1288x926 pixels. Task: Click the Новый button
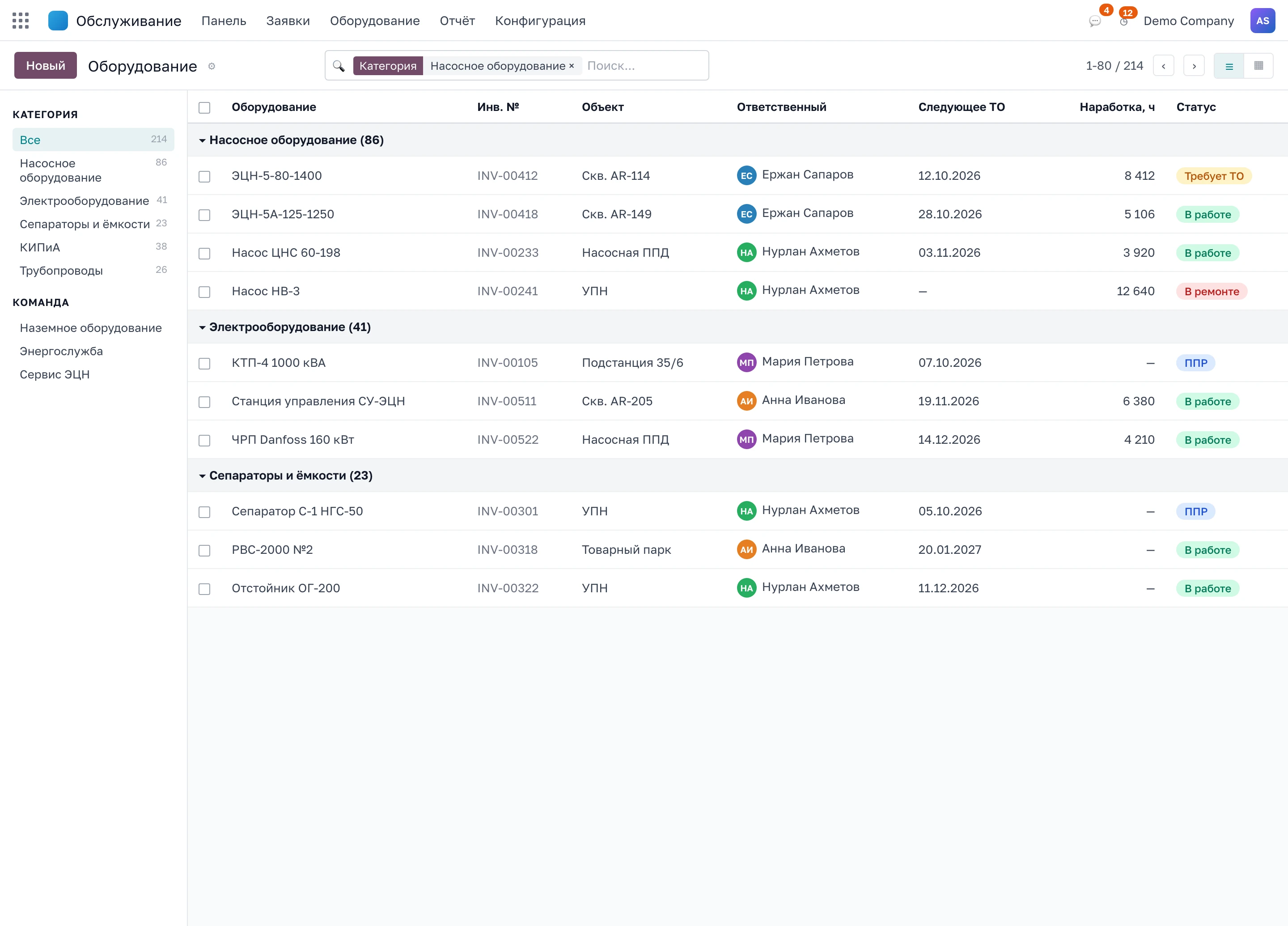46,65
